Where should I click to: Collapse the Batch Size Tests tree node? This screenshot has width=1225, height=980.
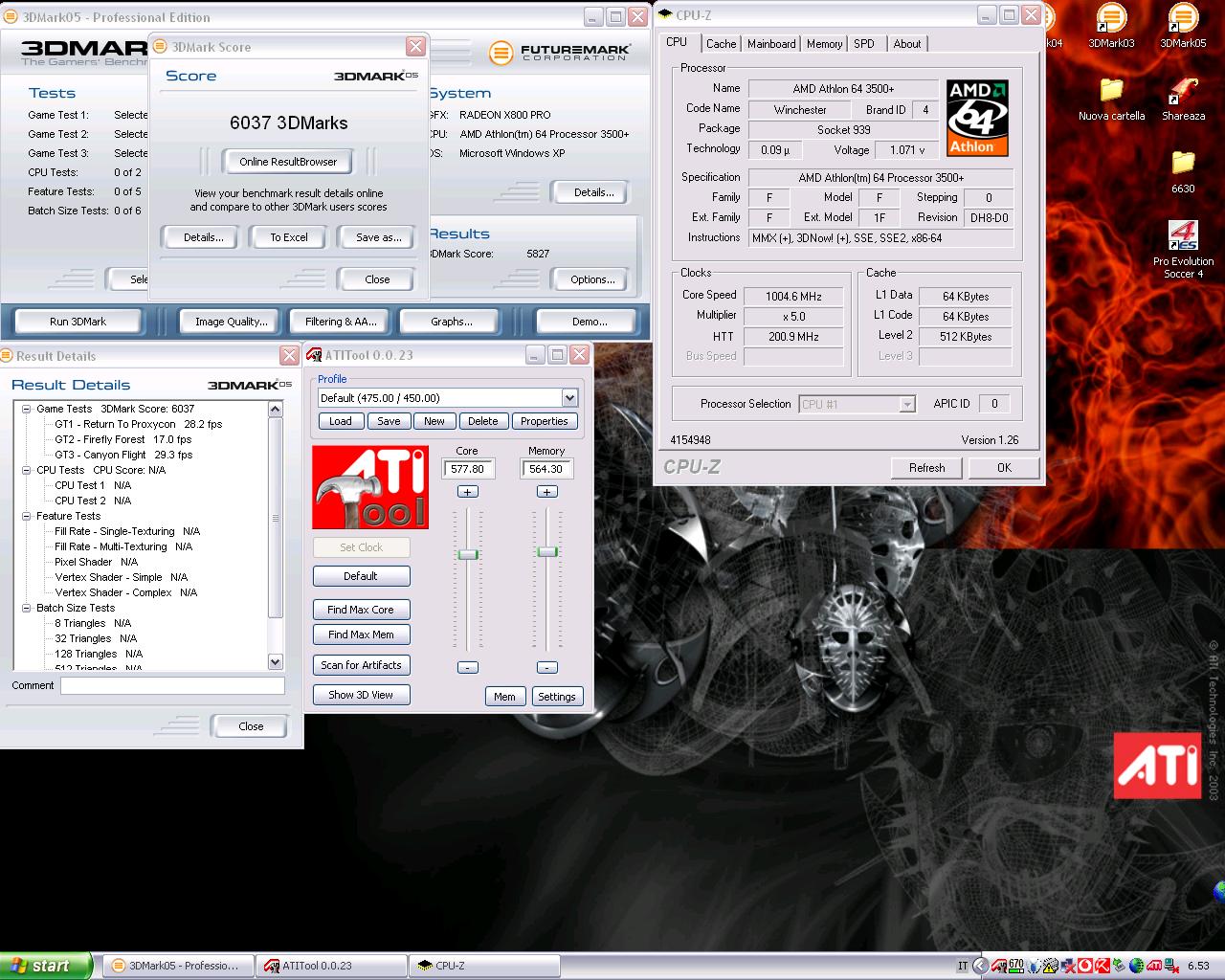27,608
